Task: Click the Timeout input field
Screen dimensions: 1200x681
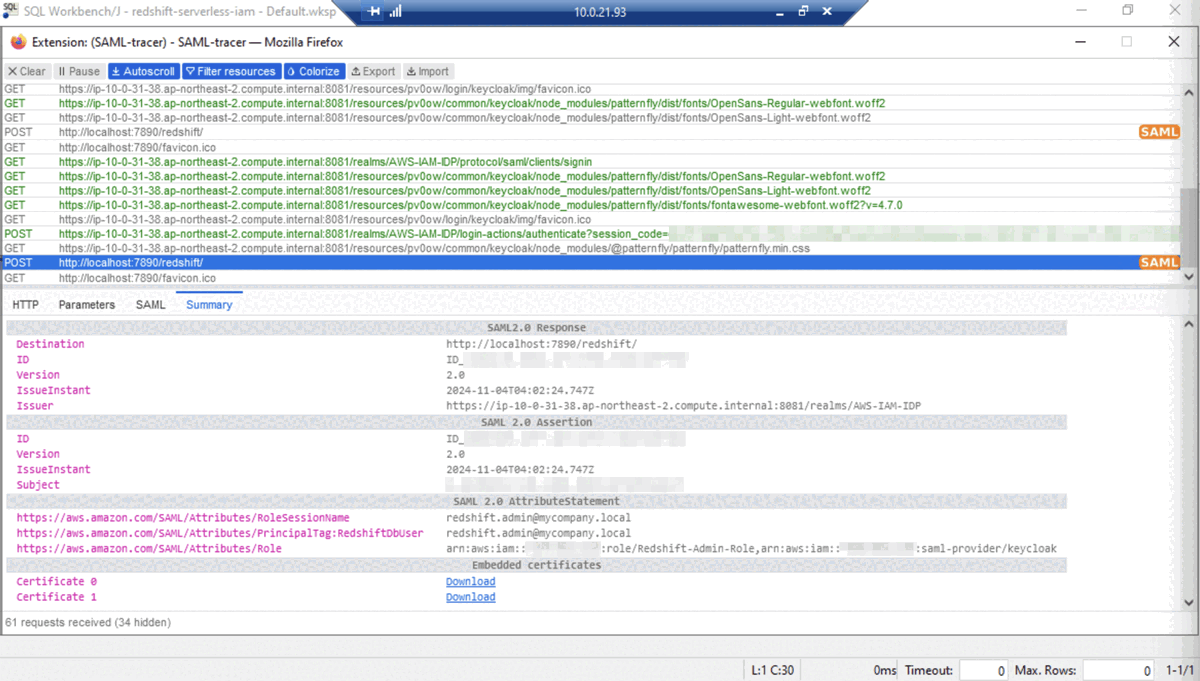Action: pyautogui.click(x=982, y=671)
